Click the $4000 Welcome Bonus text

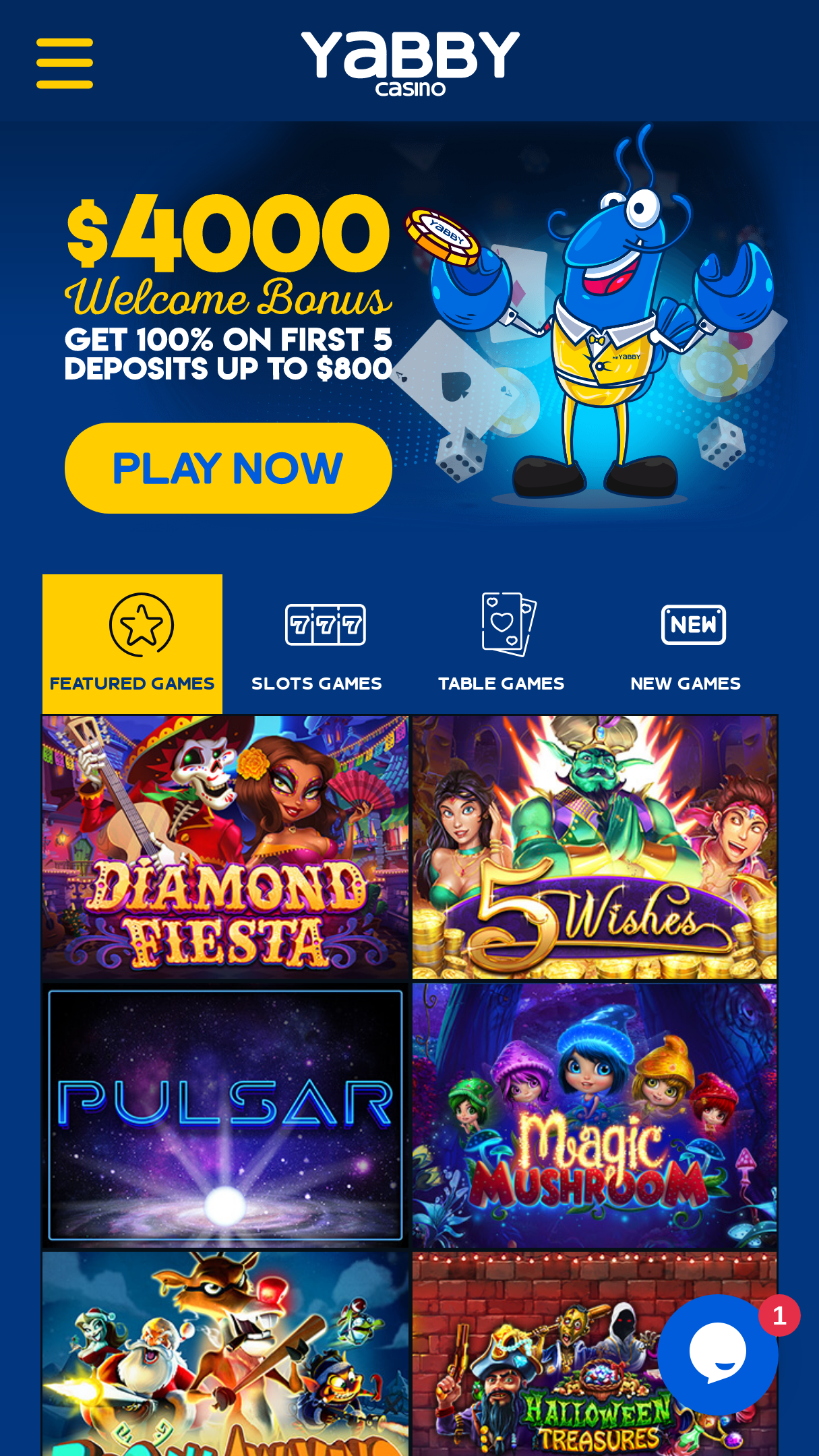click(x=228, y=256)
